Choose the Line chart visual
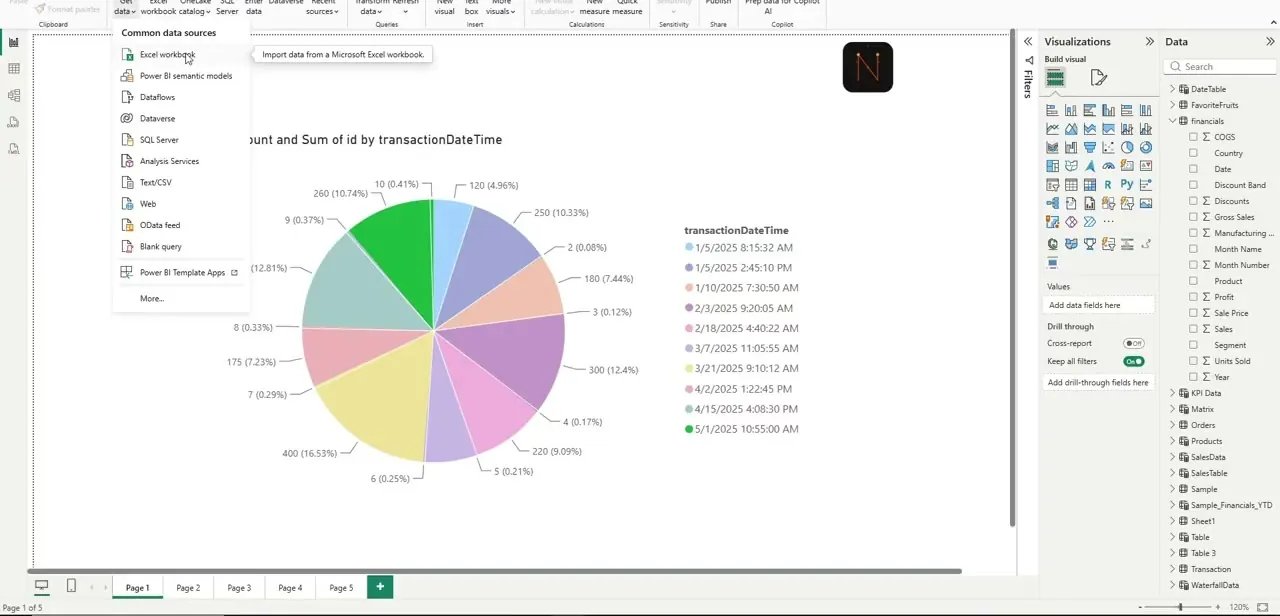 [1052, 128]
